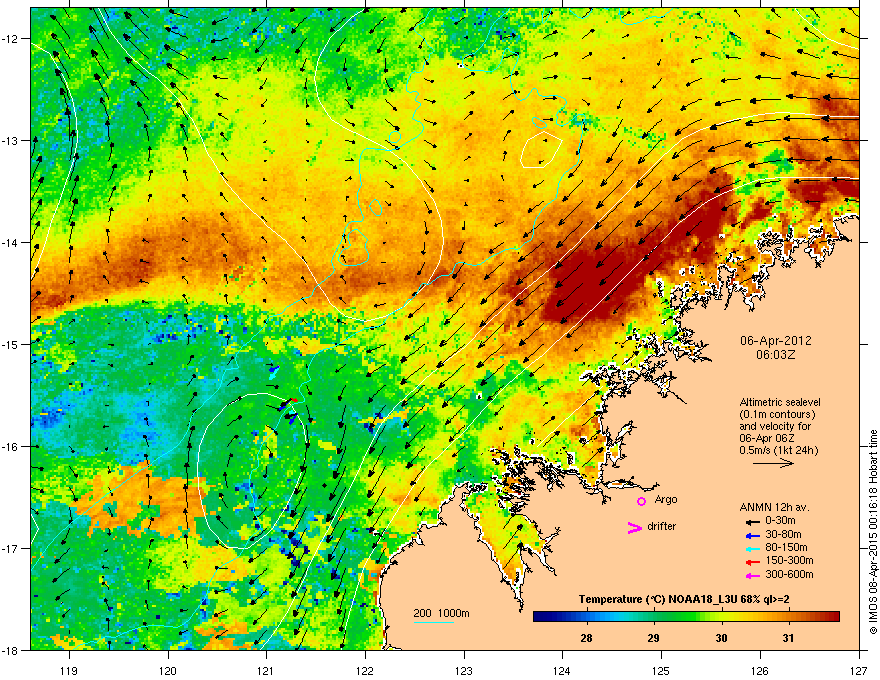880x680 pixels.
Task: Click longitude axis label 126
Action: tap(760, 670)
